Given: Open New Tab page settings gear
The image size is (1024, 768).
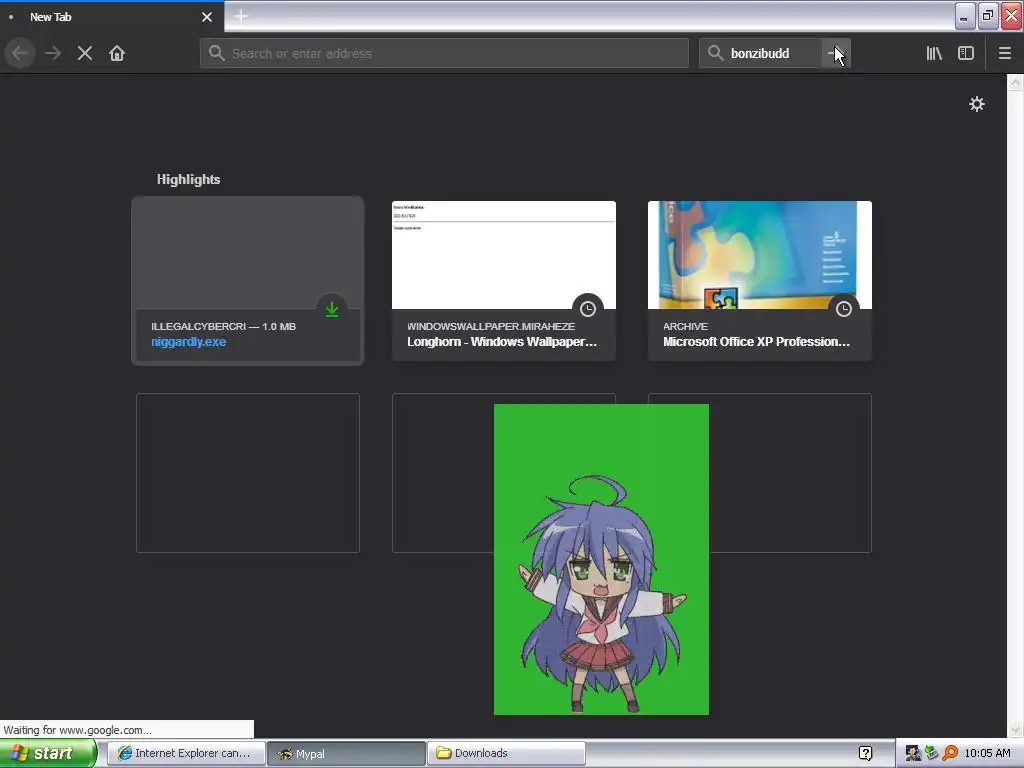Looking at the screenshot, I should (x=977, y=104).
